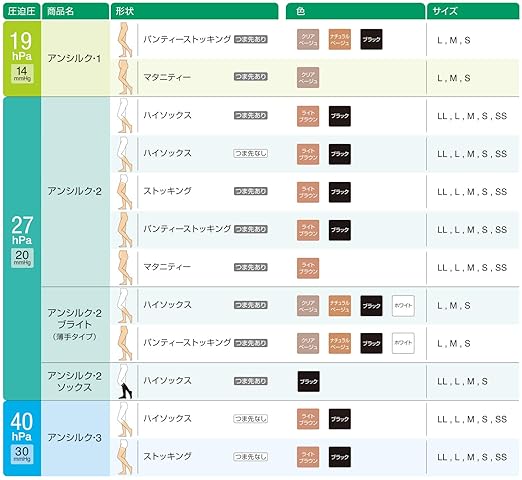The image size is (522, 480).
Task: Click leg icon of アンシルク·2 ストッキング つま先あり row
Action: click(125, 192)
